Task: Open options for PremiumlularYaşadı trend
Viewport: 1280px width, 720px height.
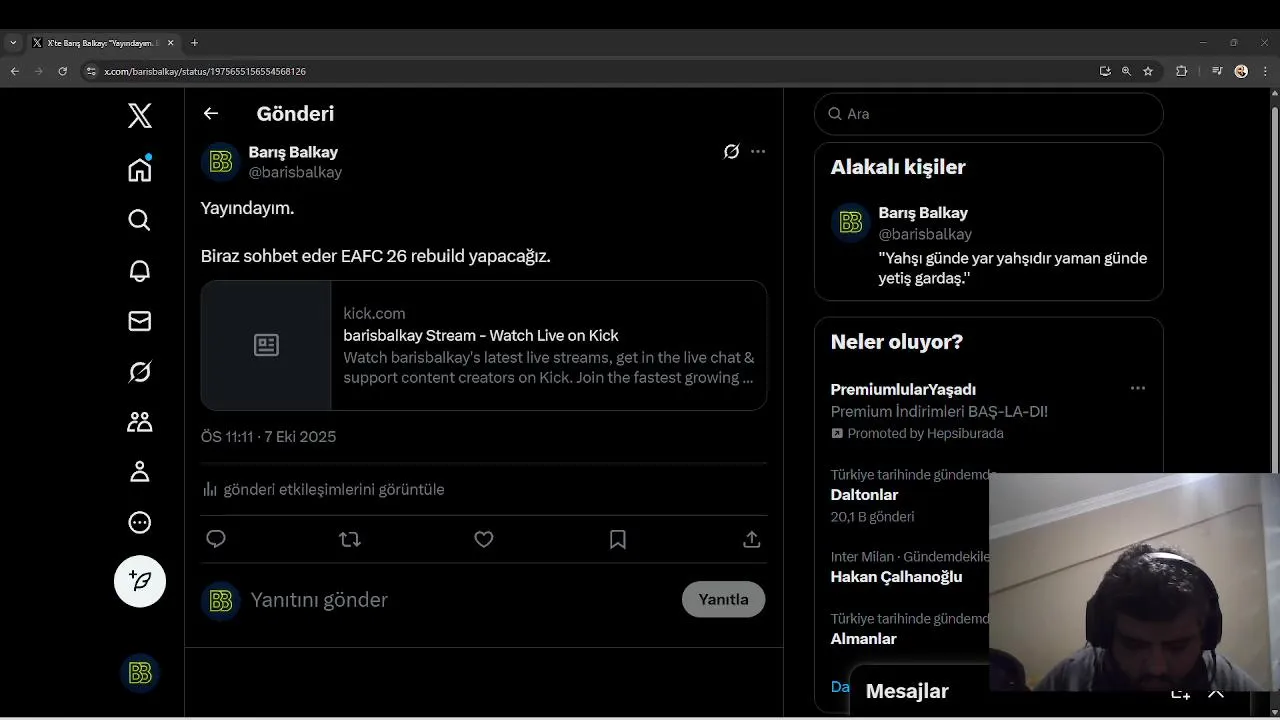Action: (1138, 388)
